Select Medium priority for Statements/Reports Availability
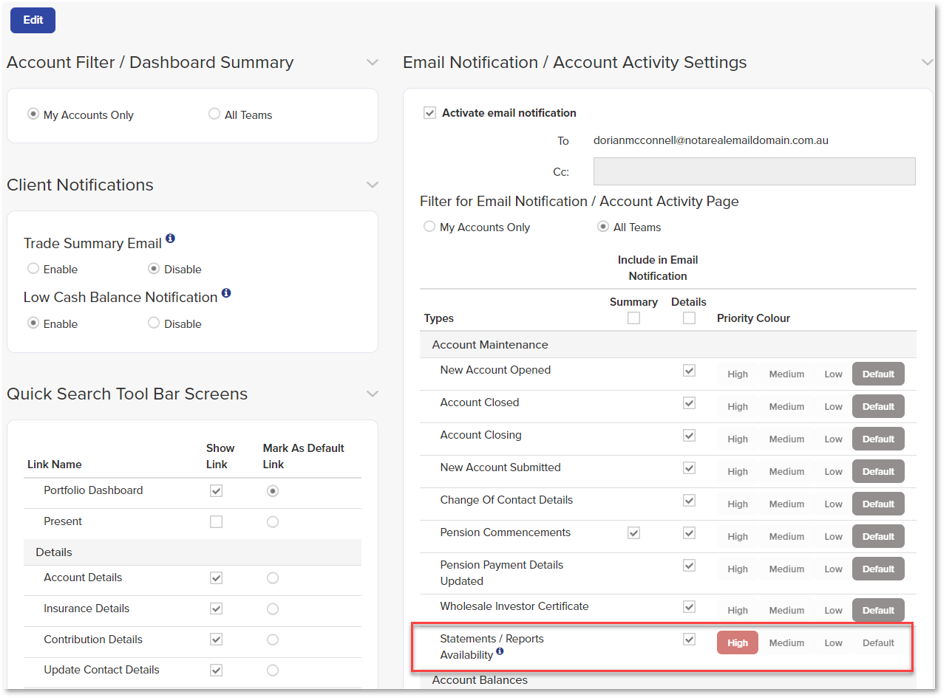The height and width of the screenshot is (698, 944). pyautogui.click(x=786, y=642)
